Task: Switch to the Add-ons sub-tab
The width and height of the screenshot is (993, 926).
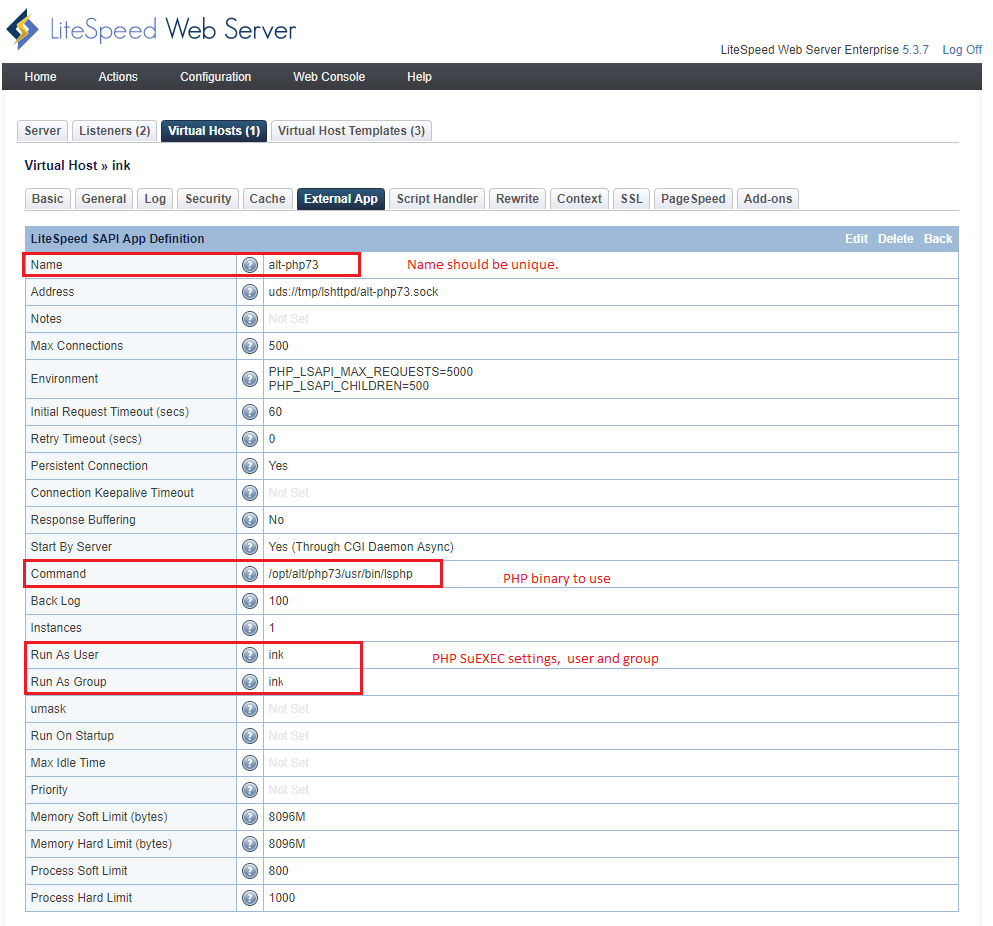Action: (768, 199)
